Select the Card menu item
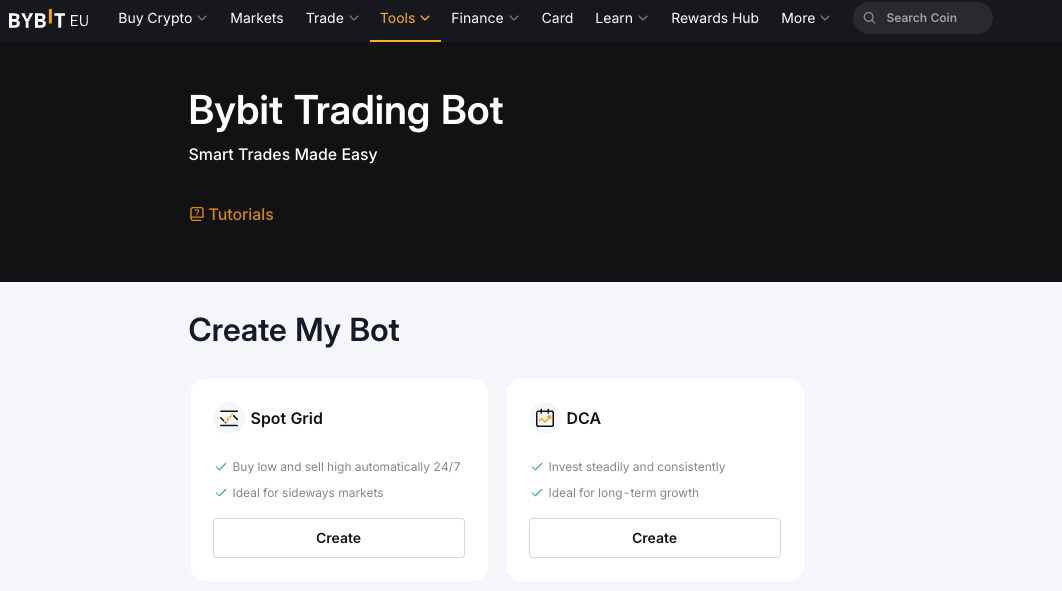The image size is (1062, 591). (557, 18)
